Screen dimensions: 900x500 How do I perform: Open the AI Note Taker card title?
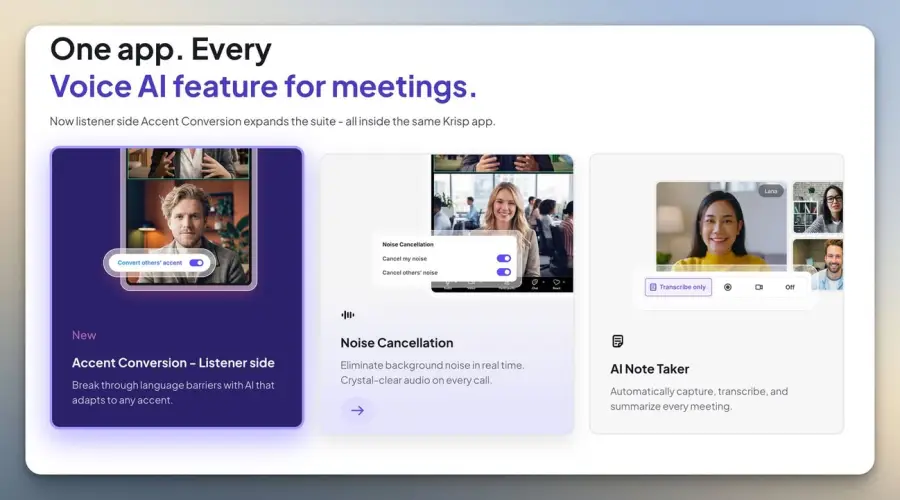tap(649, 369)
